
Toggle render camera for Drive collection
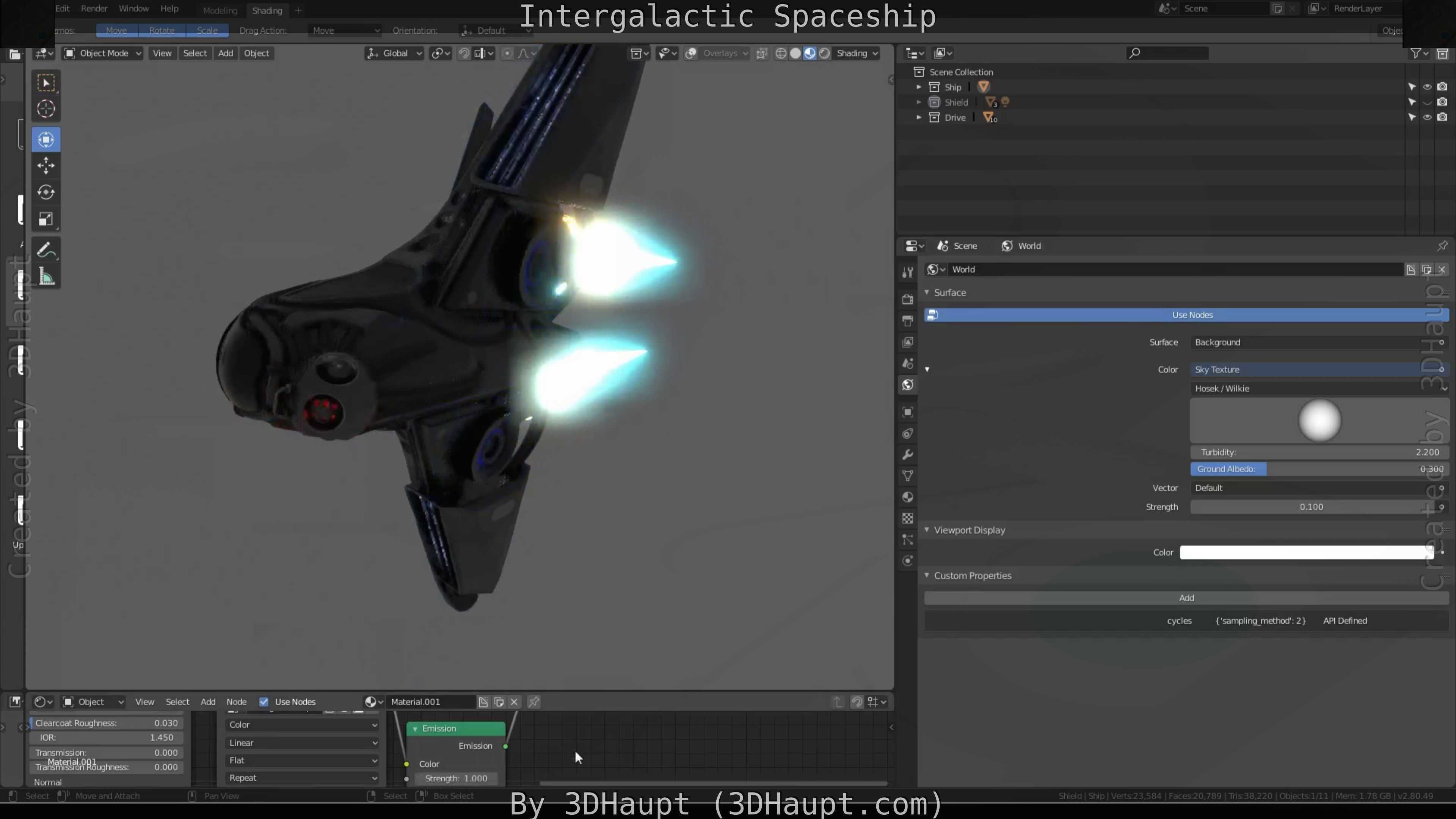point(1442,118)
